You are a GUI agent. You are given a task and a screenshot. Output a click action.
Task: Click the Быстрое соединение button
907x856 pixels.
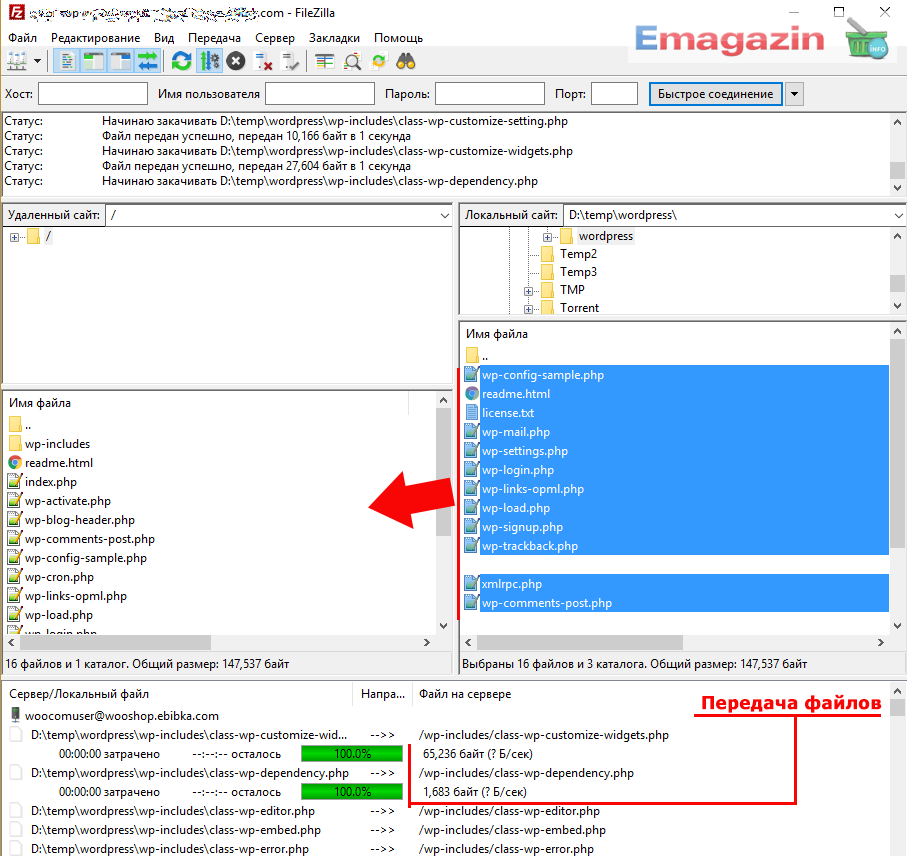pyautogui.click(x=716, y=94)
